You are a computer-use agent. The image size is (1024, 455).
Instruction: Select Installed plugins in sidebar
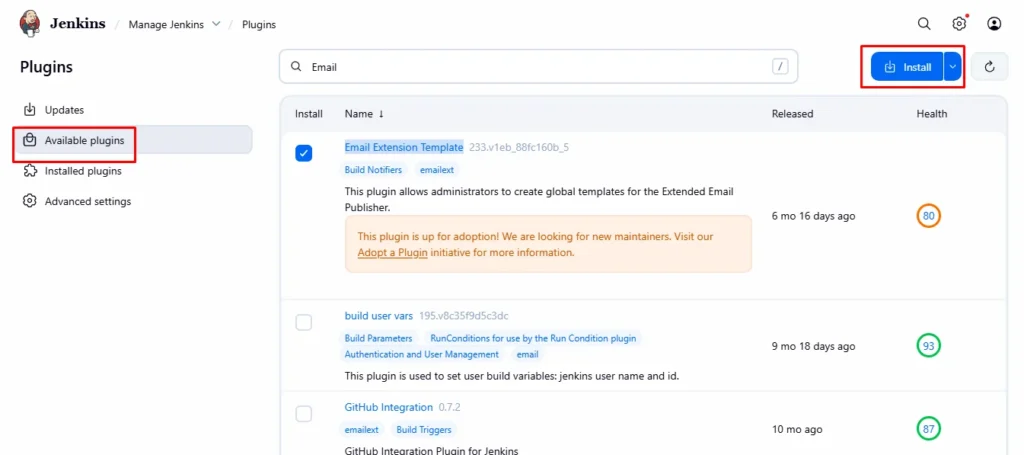pos(83,171)
